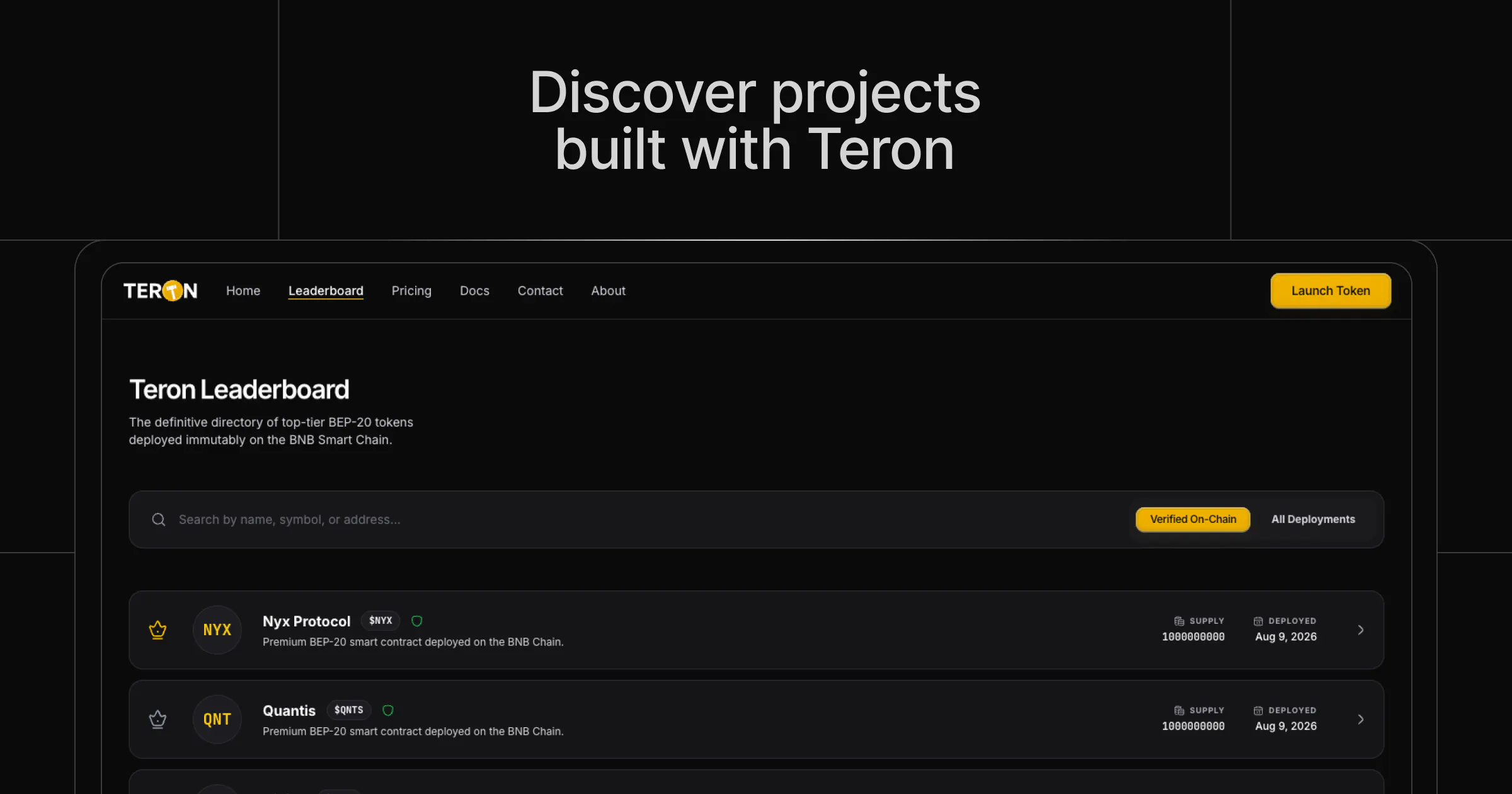Expand the Quantis row chevron
The image size is (1512, 794).
(1361, 719)
